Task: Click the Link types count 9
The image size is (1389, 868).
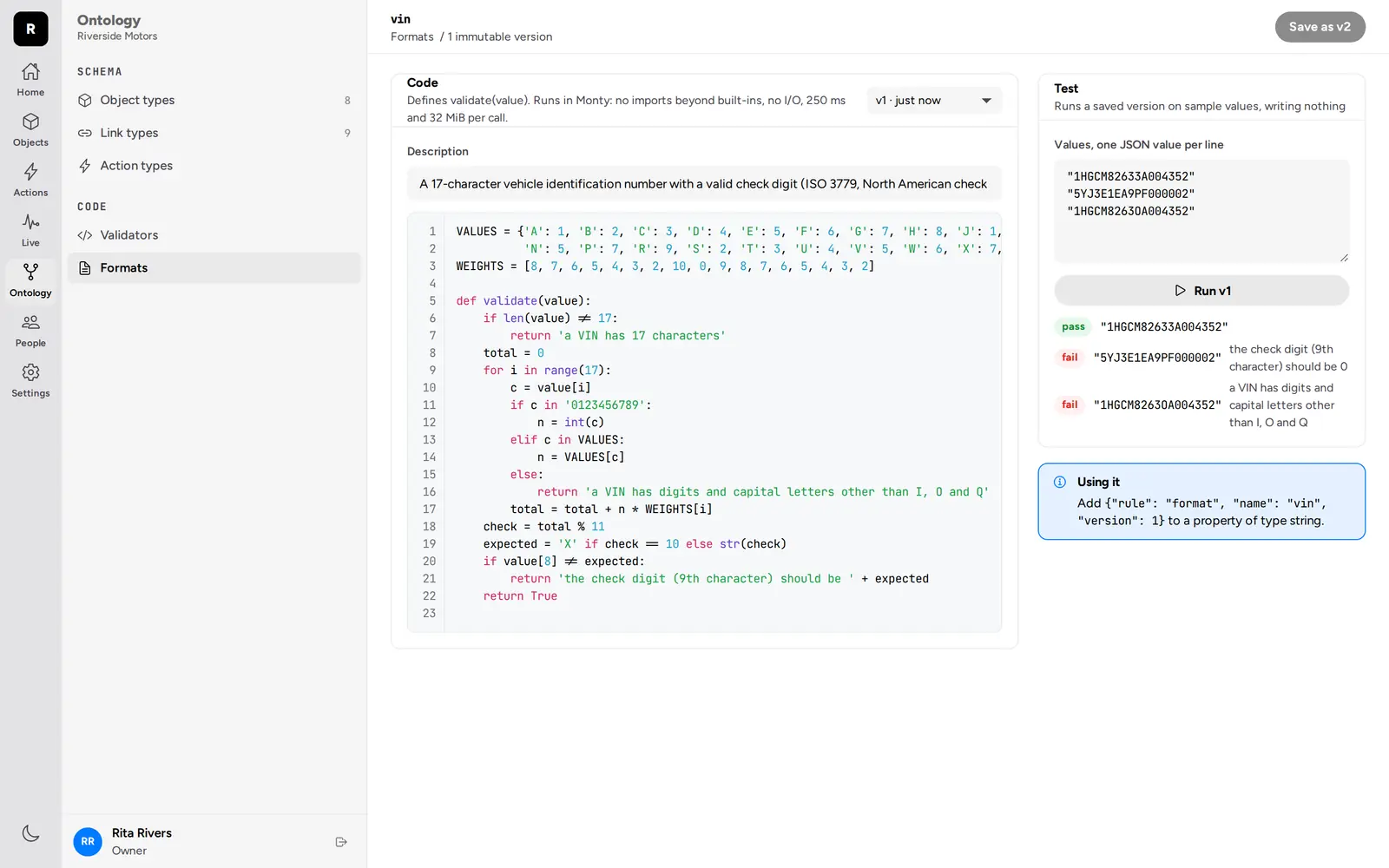Action: click(347, 134)
